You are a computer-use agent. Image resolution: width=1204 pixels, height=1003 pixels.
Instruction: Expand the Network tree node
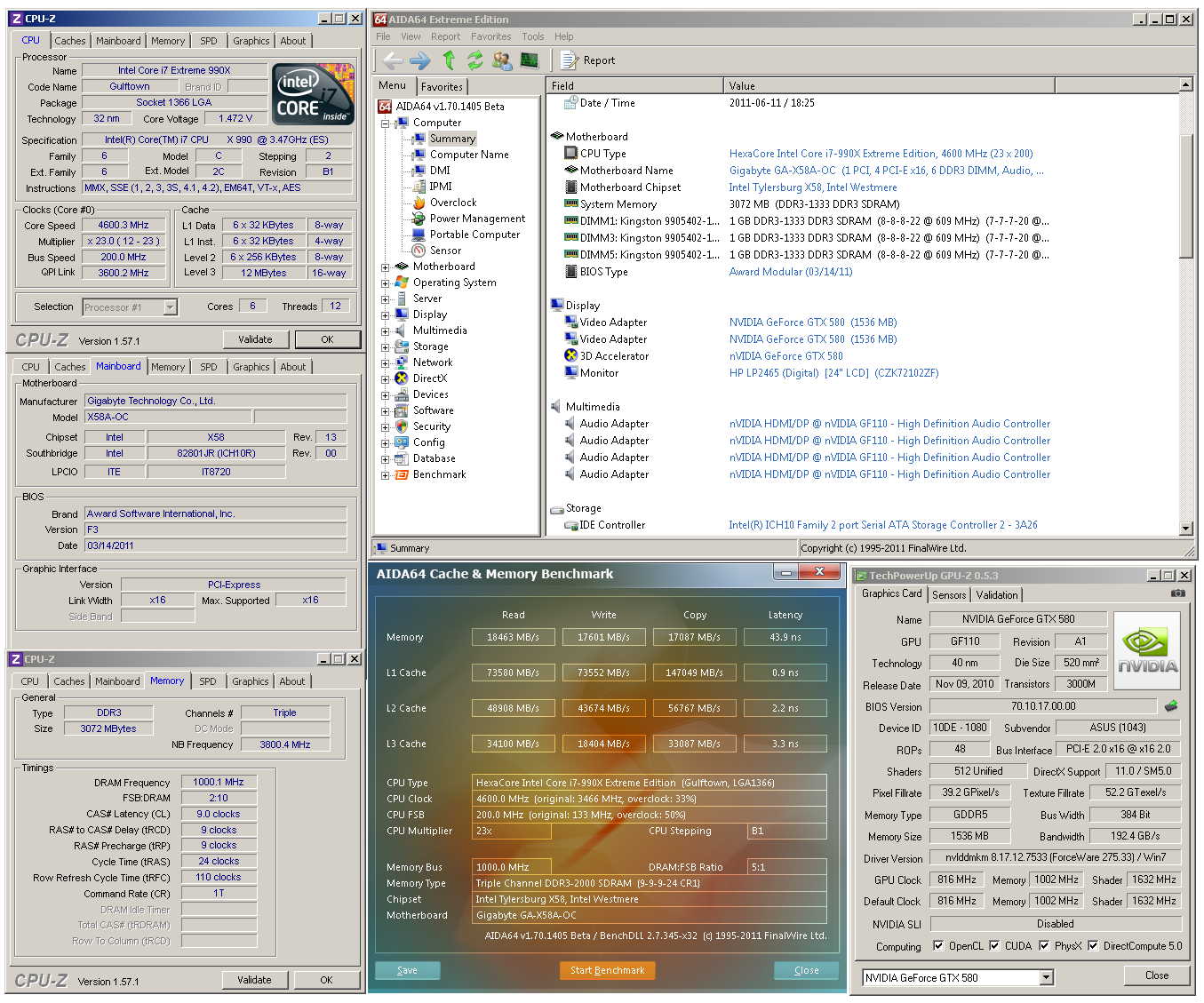point(386,362)
